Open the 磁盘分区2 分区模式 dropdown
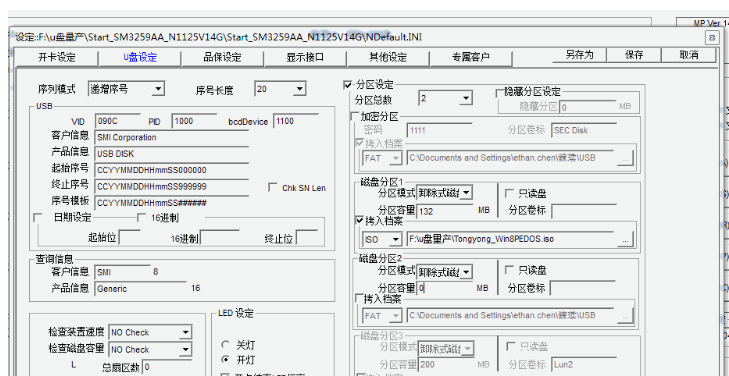 pos(466,271)
